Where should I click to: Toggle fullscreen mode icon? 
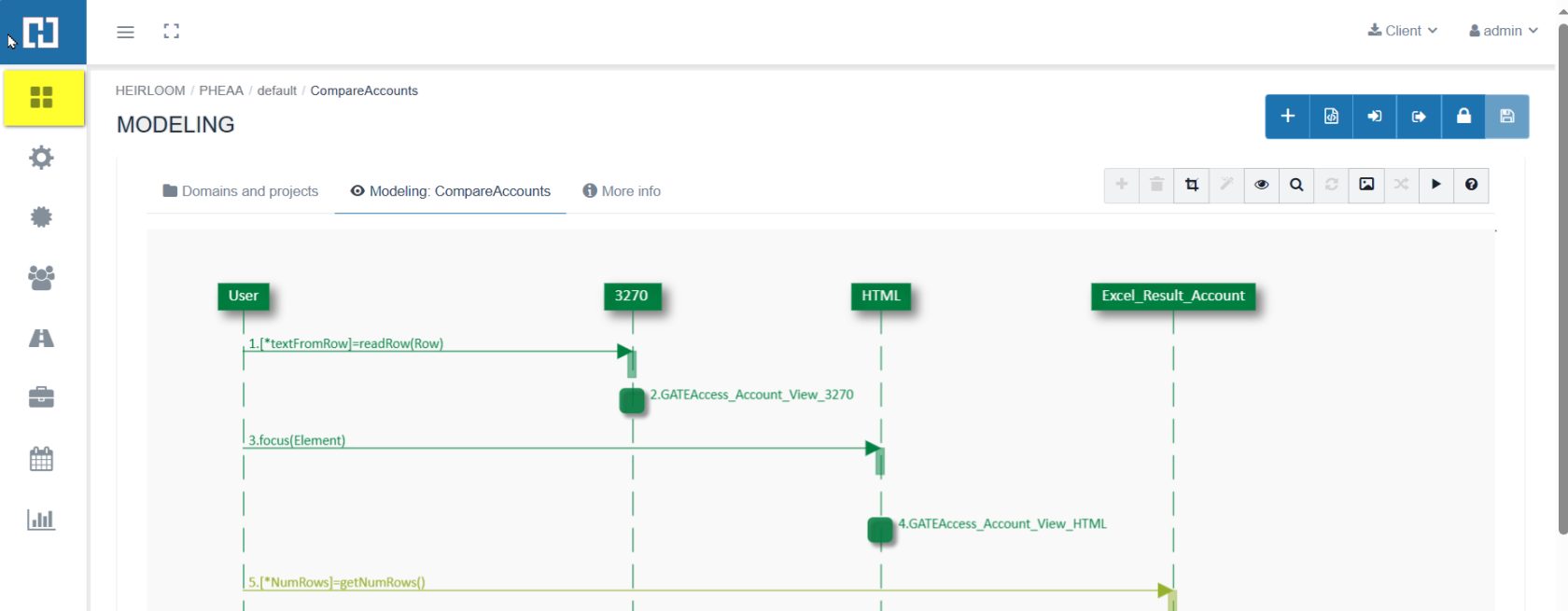point(171,32)
